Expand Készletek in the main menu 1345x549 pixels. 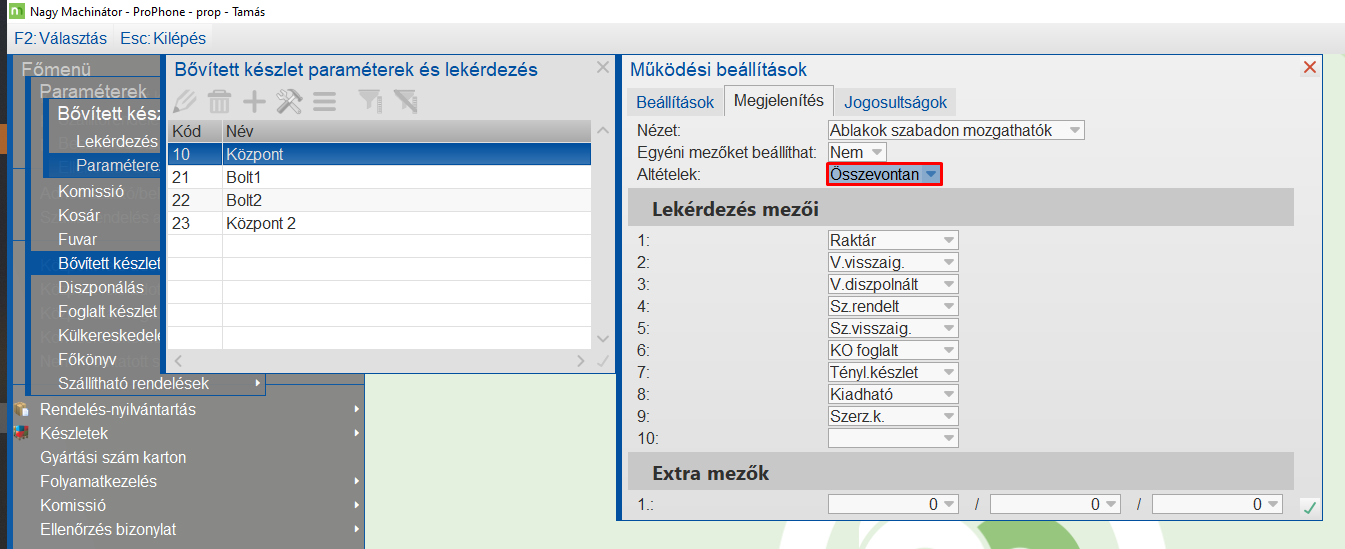pyautogui.click(x=188, y=433)
